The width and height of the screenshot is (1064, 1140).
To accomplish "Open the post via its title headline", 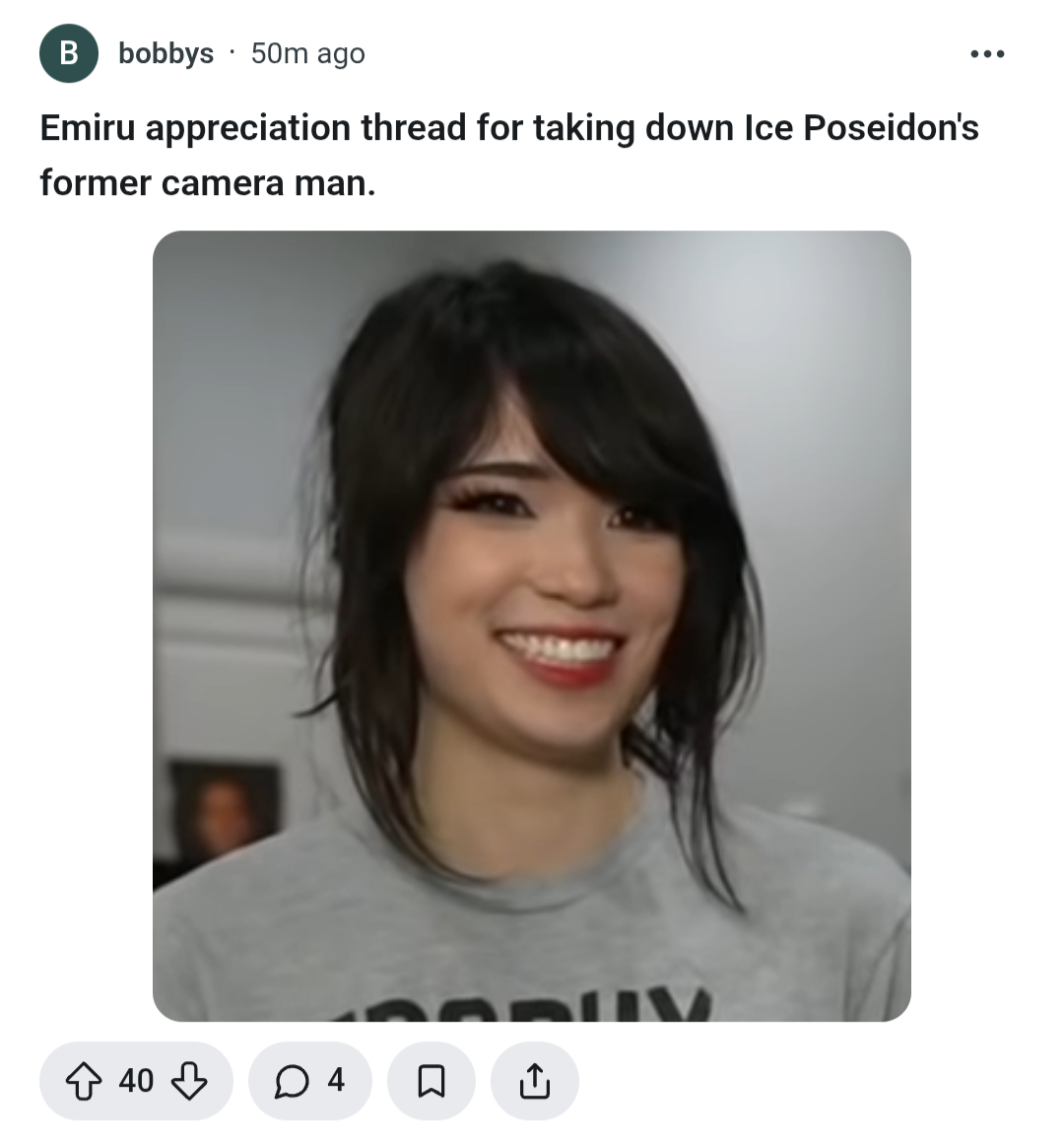I will coord(508,155).
